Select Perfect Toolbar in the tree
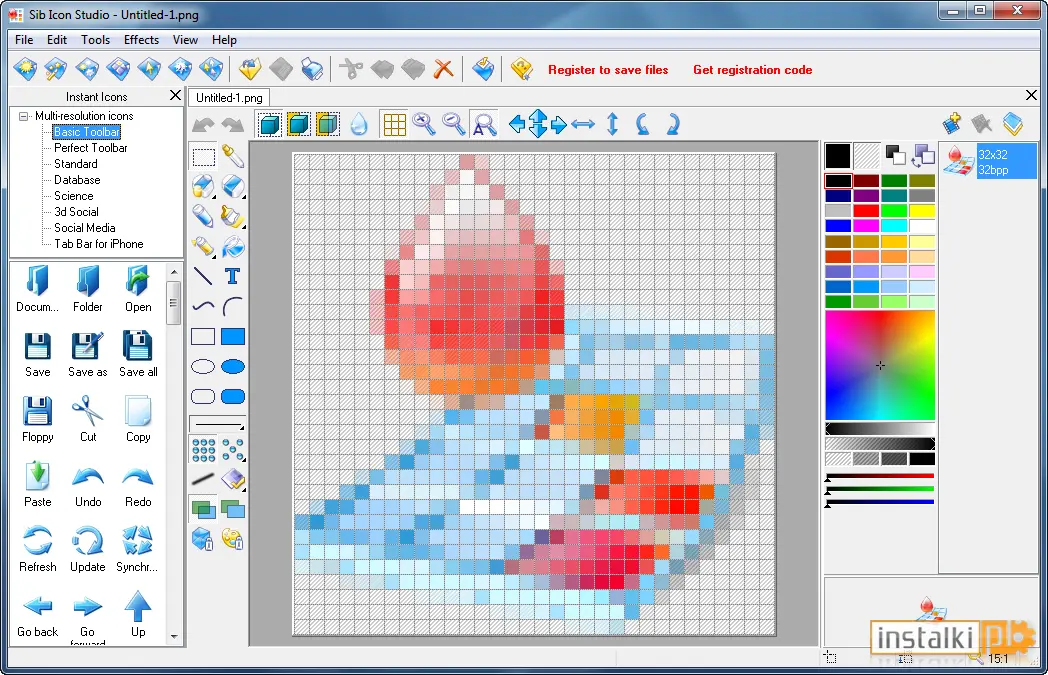This screenshot has height=675, width=1048. [91, 148]
